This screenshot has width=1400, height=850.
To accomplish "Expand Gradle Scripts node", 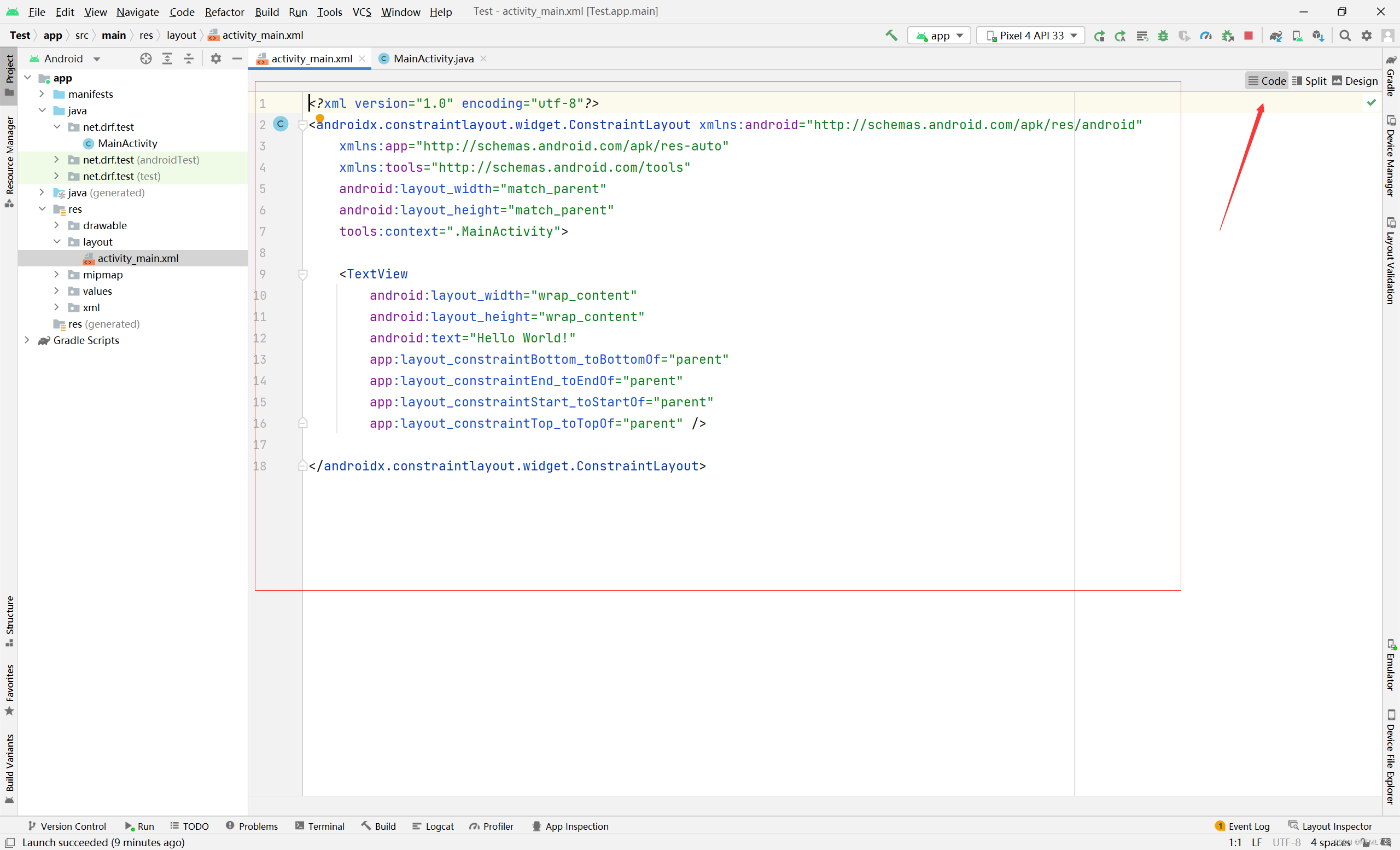I will 27,340.
